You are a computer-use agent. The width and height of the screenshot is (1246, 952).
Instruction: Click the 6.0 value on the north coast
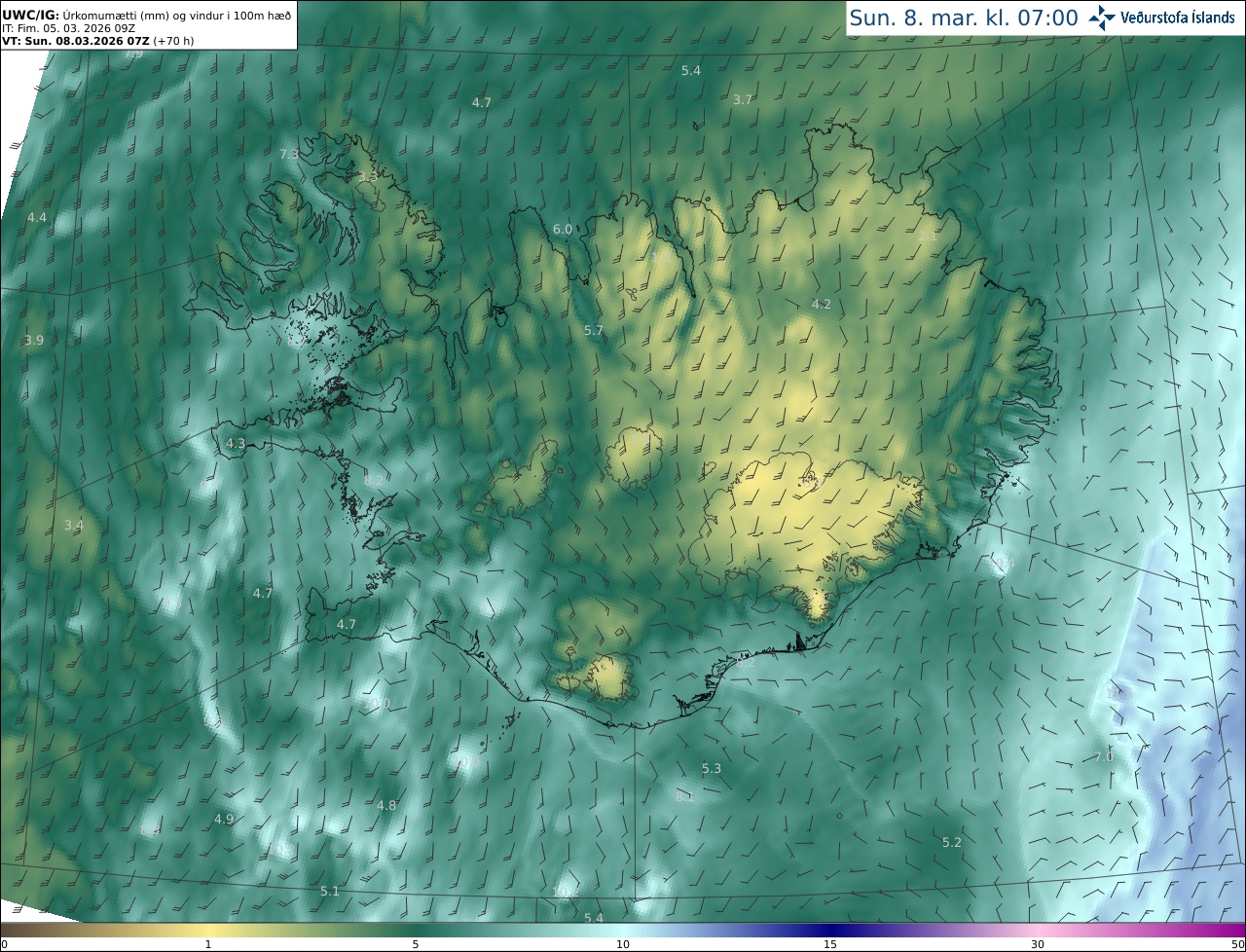tap(563, 230)
